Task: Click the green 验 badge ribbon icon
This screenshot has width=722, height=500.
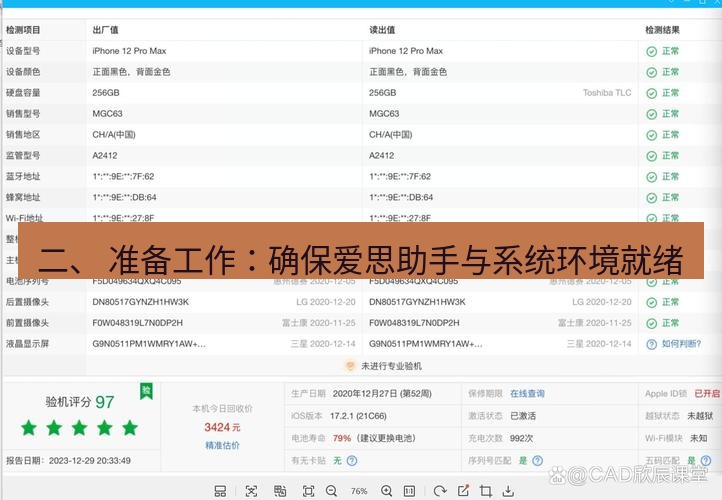Action: pyautogui.click(x=146, y=391)
